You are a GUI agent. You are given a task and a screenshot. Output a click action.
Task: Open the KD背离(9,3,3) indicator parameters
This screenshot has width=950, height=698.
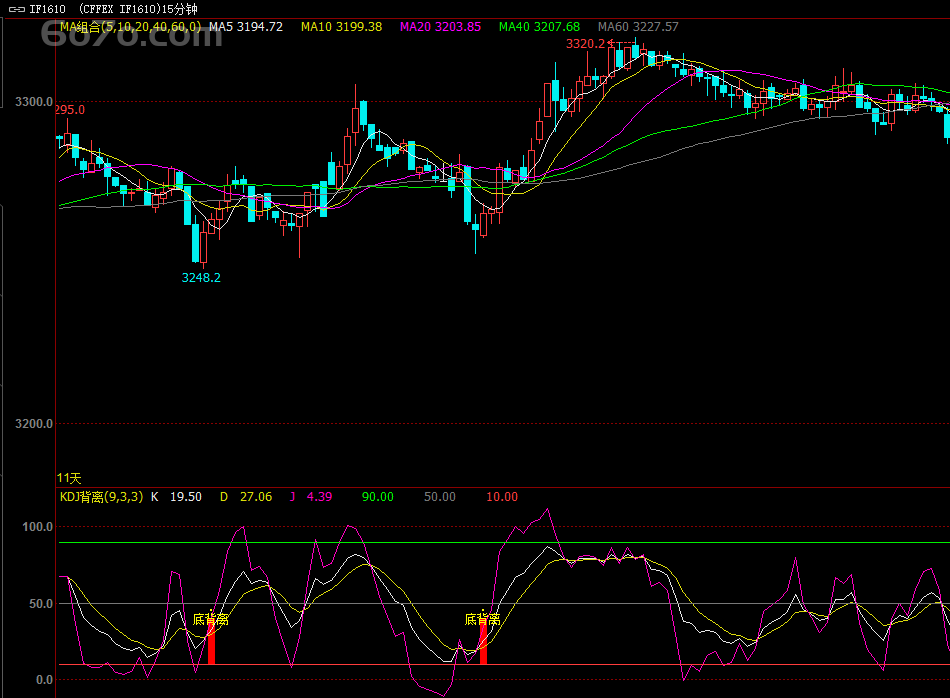click(x=101, y=497)
